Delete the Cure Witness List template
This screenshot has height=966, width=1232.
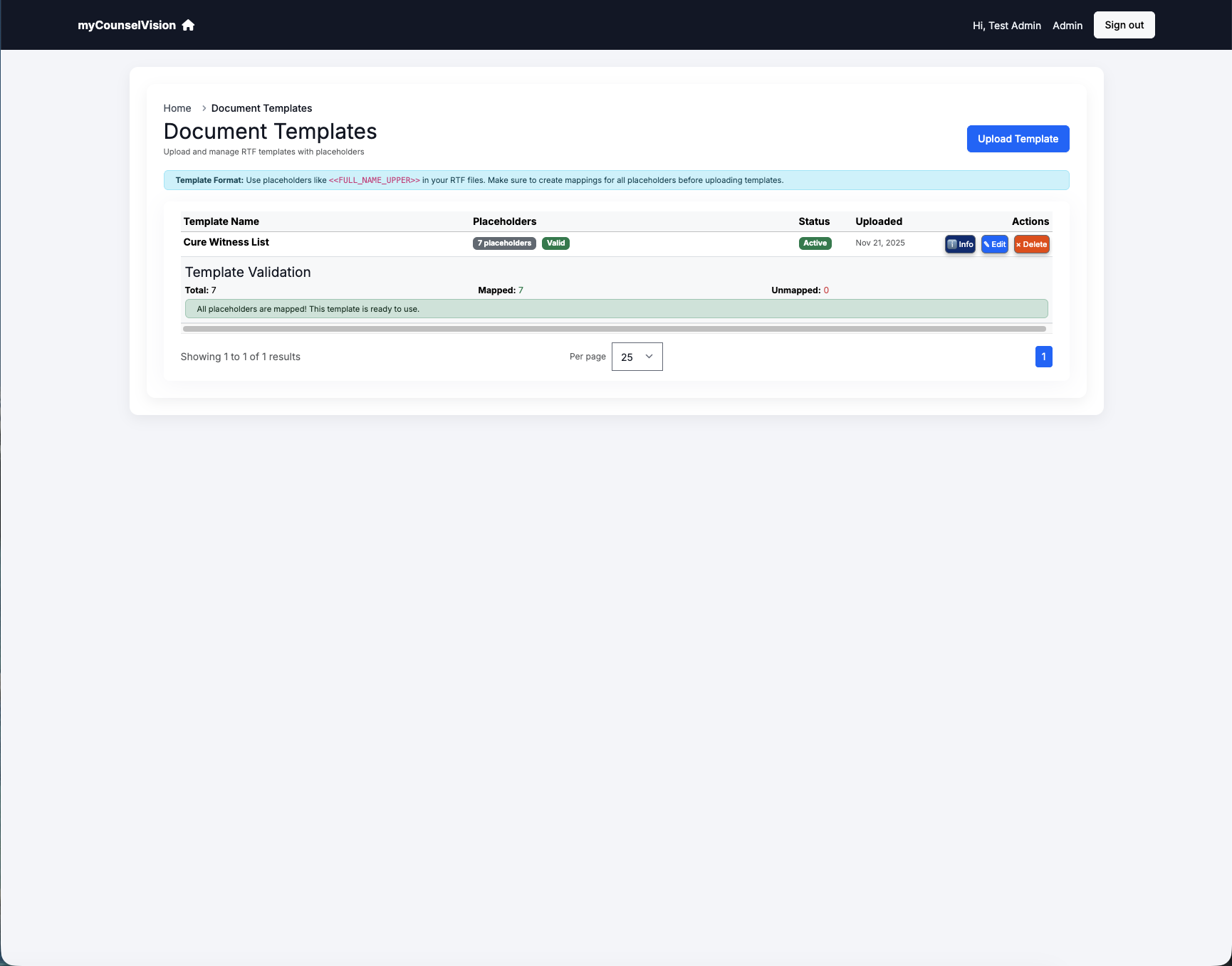[1031, 244]
